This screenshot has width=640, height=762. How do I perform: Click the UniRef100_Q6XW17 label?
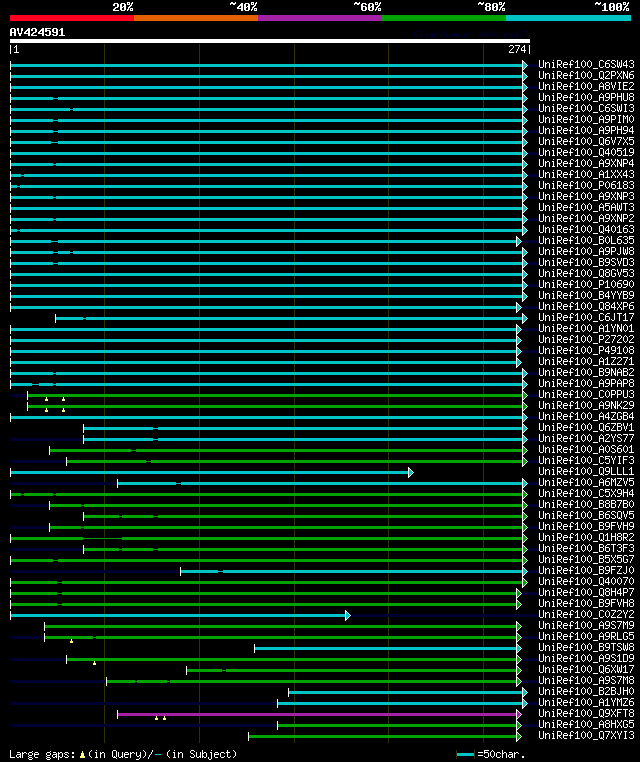586,669
